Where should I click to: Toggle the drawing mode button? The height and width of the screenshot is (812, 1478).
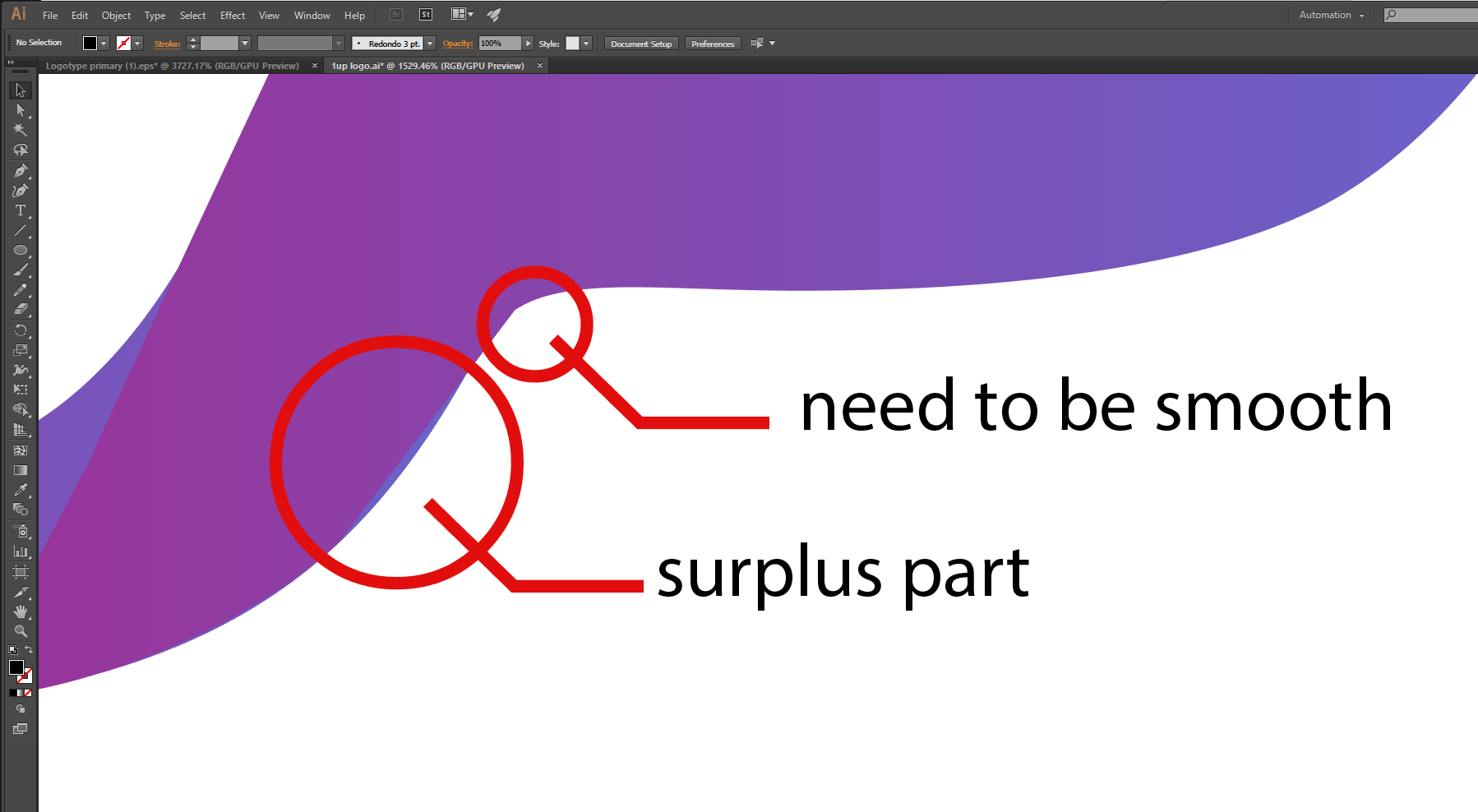tap(21, 709)
